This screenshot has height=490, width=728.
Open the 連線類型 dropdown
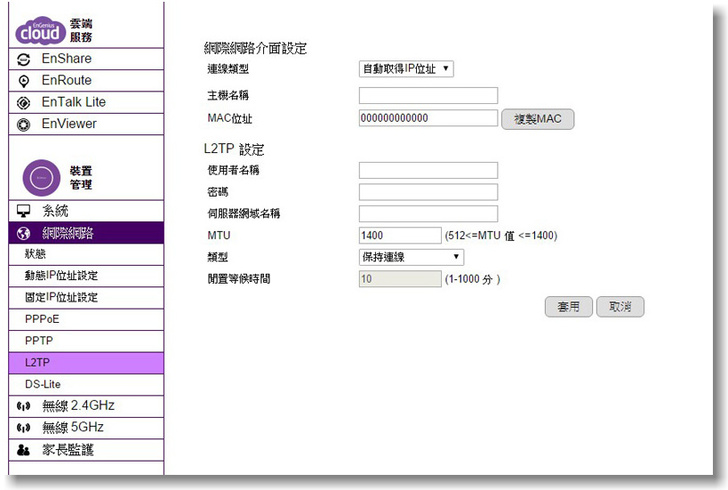click(406, 69)
